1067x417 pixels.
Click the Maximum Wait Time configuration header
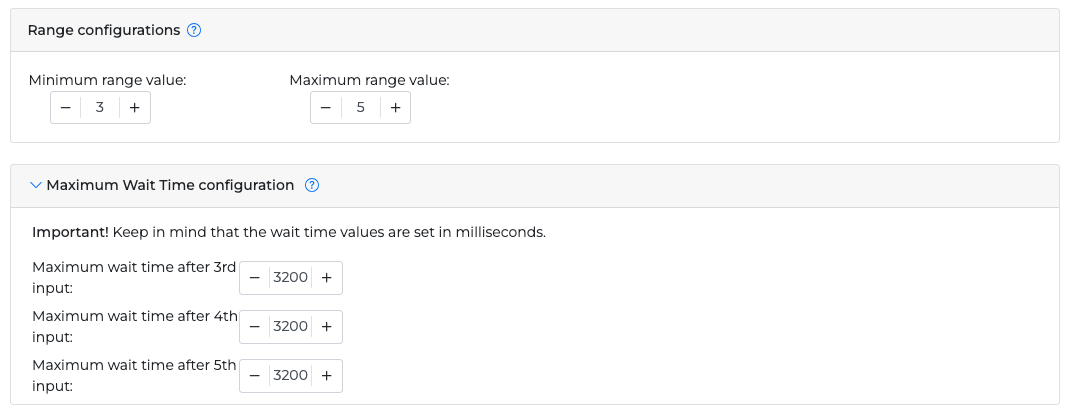click(x=170, y=185)
